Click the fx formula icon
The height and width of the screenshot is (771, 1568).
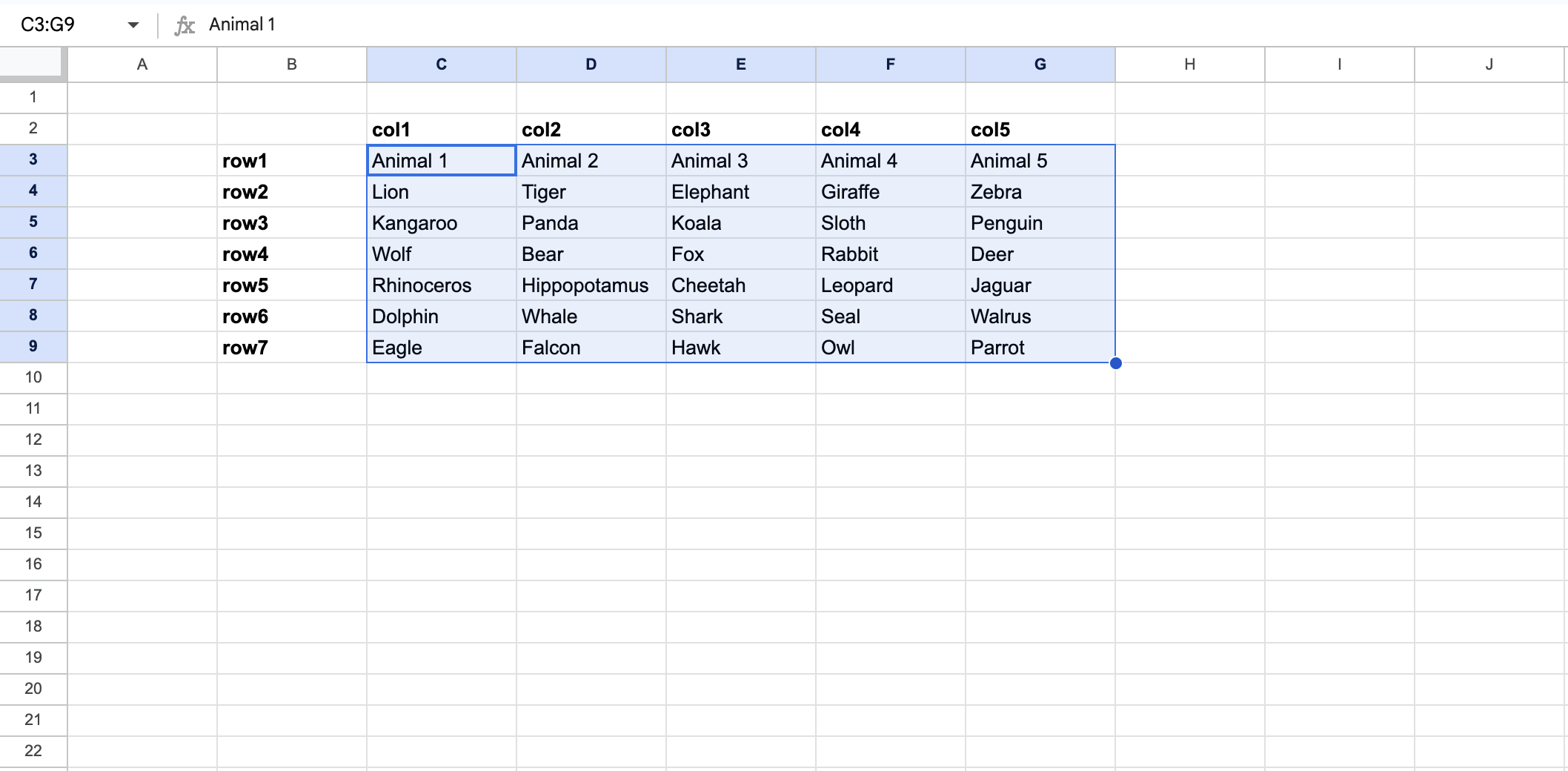click(184, 24)
